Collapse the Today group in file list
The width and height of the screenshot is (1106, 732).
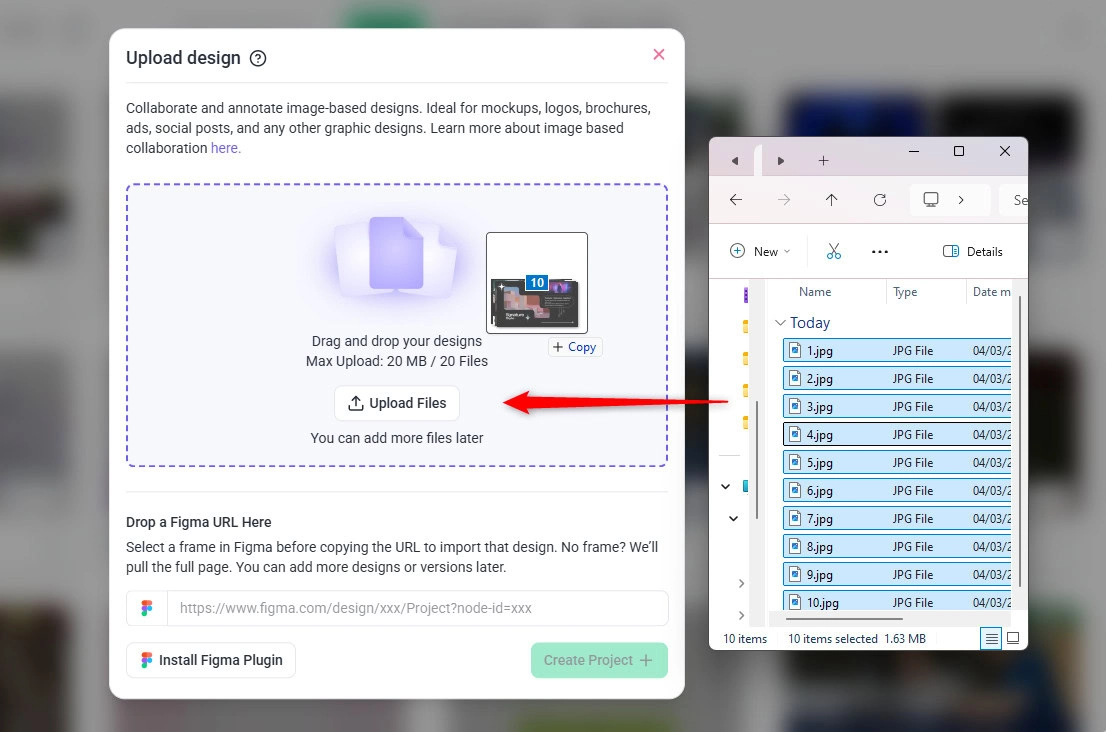click(x=780, y=323)
